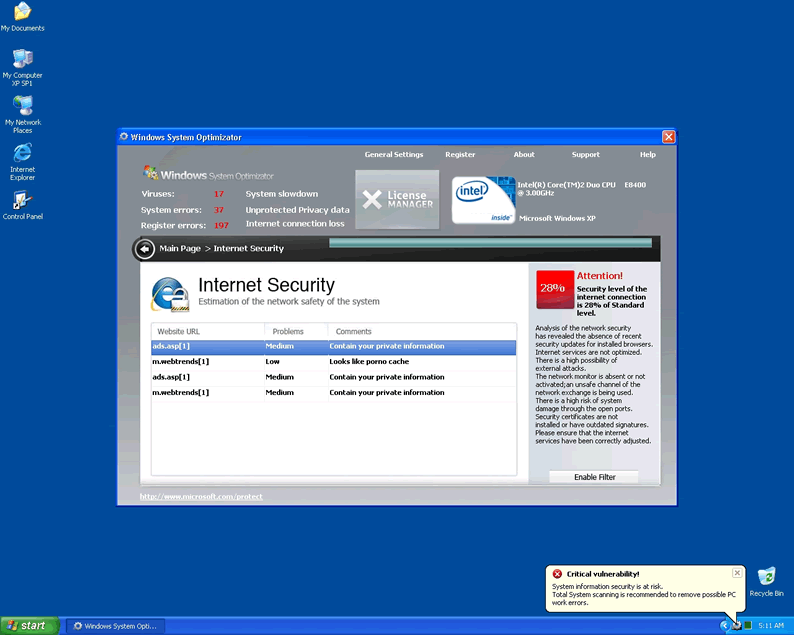Sort by Website URL column header
The width and height of the screenshot is (794, 635).
click(x=208, y=331)
